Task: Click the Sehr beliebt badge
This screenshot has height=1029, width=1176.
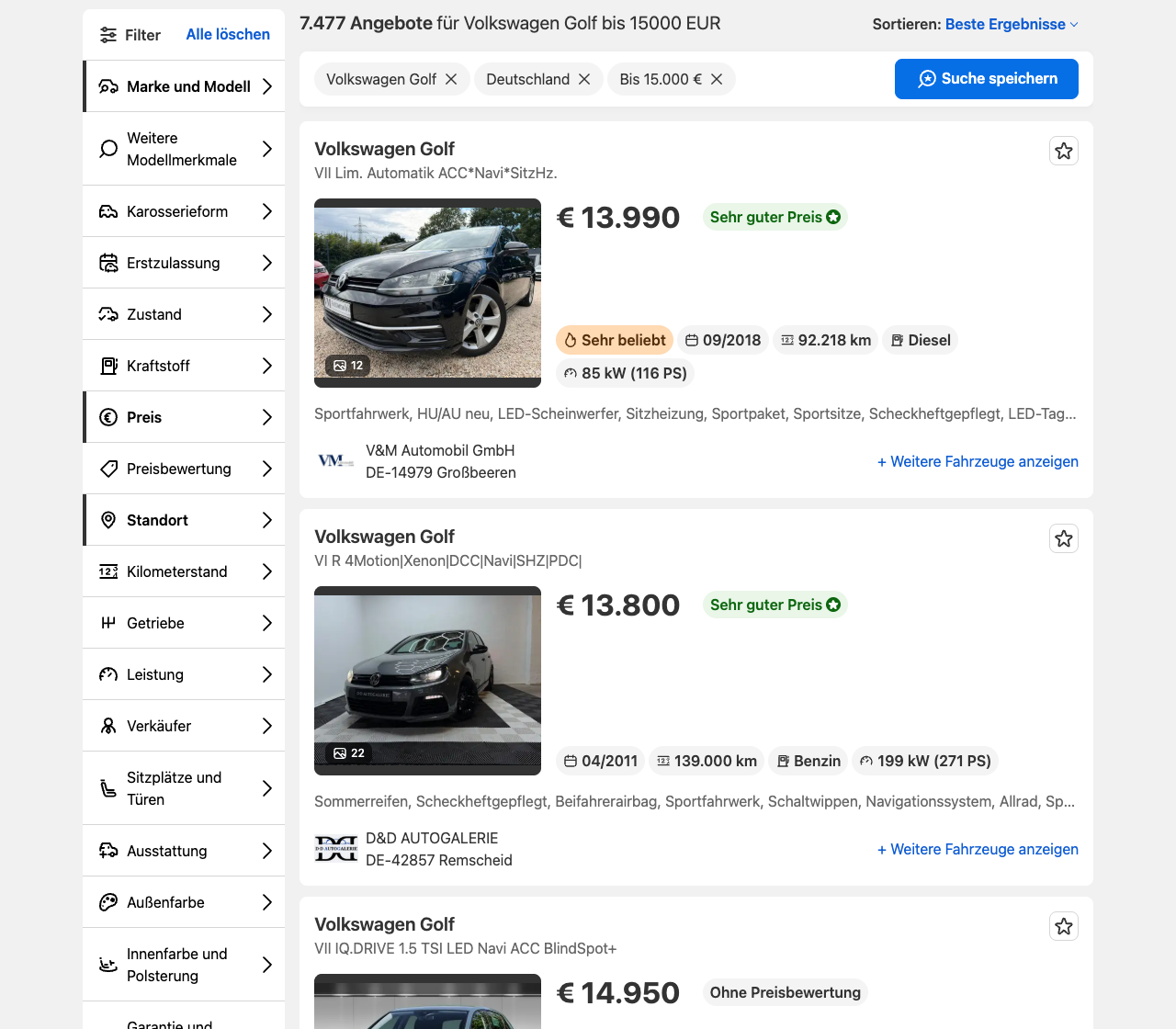Action: pyautogui.click(x=615, y=340)
